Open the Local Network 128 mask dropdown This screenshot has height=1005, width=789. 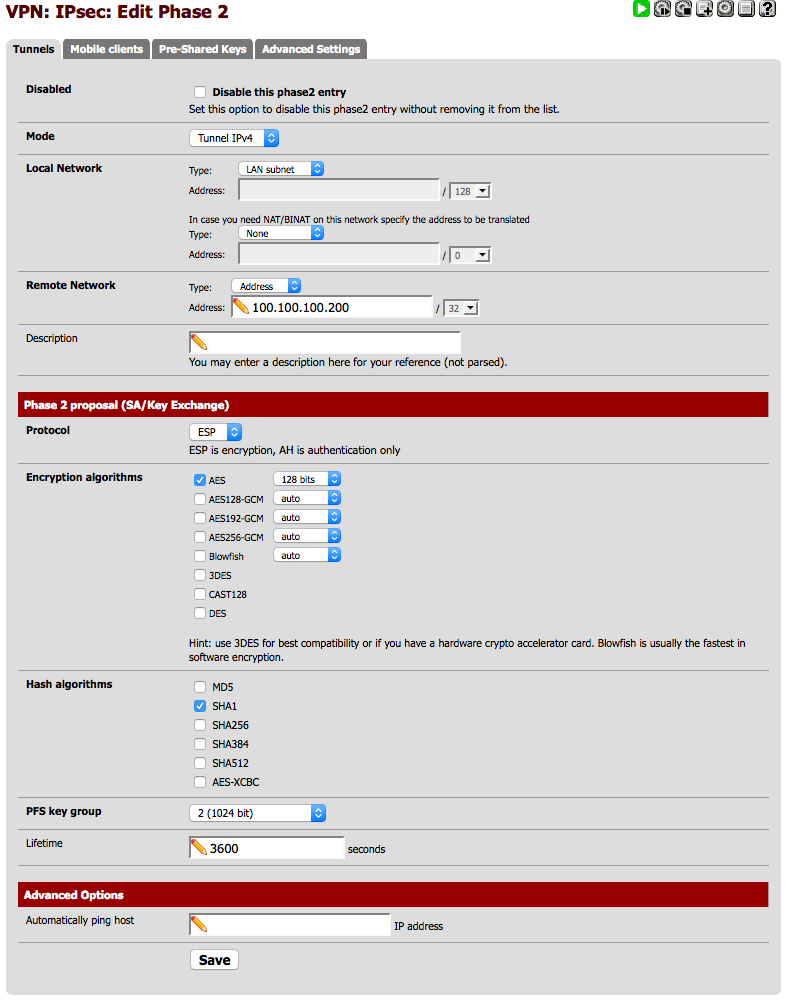tap(470, 191)
